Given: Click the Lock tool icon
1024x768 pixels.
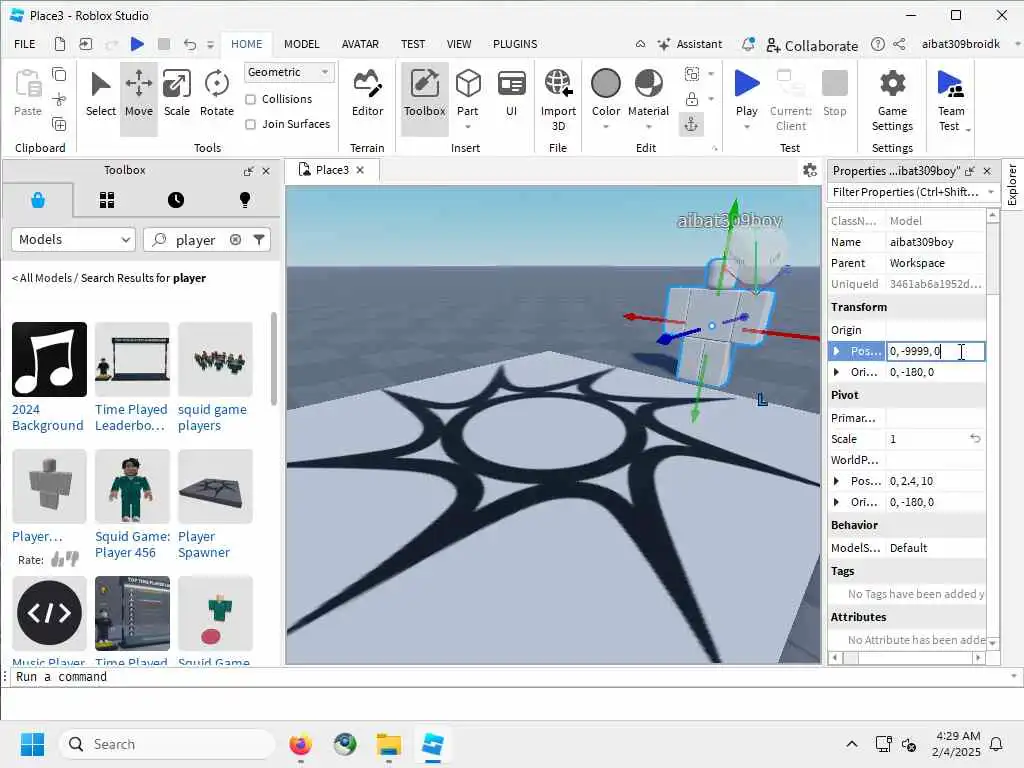Looking at the screenshot, I should click(x=692, y=99).
